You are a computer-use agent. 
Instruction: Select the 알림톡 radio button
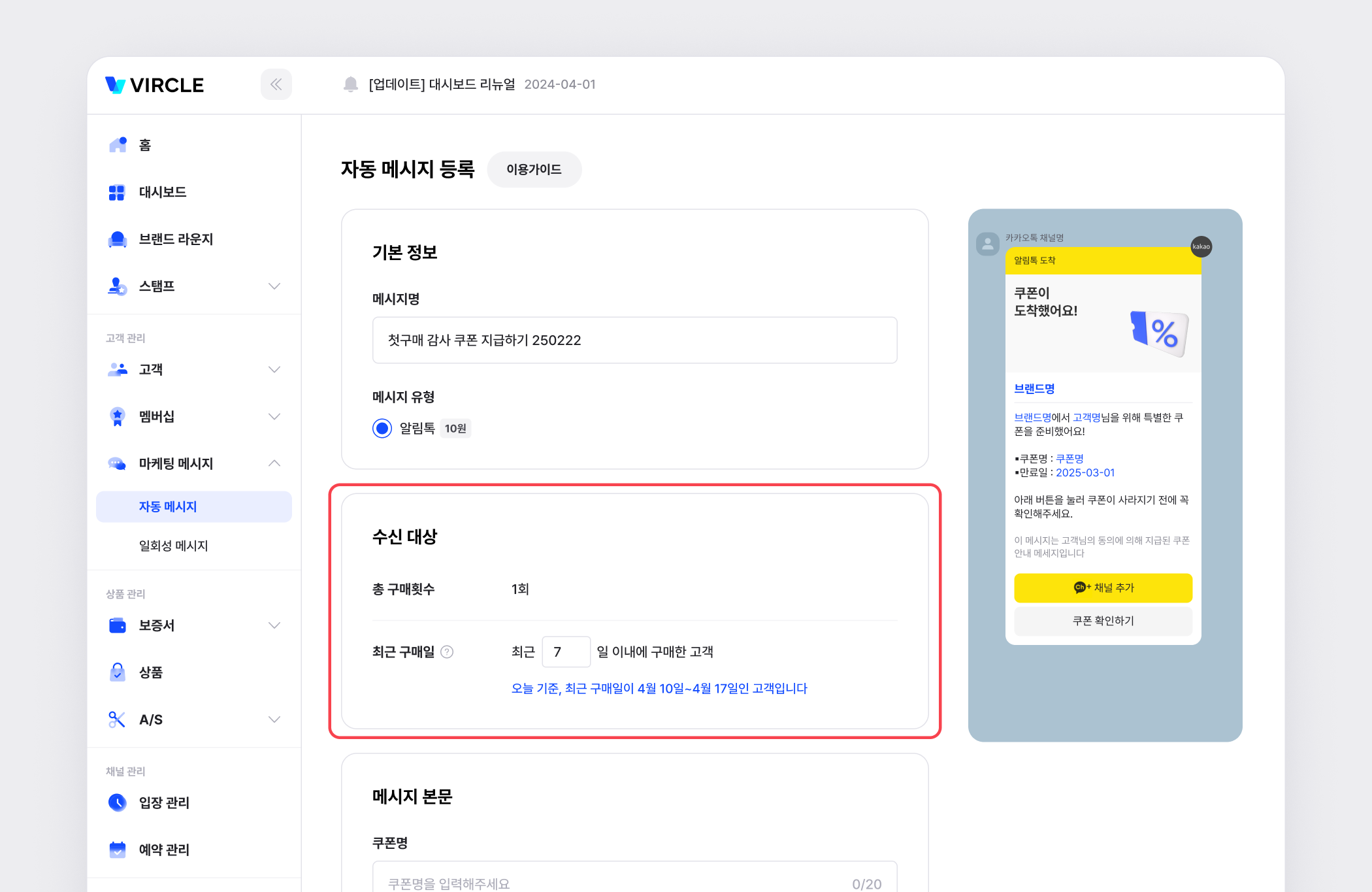(382, 428)
